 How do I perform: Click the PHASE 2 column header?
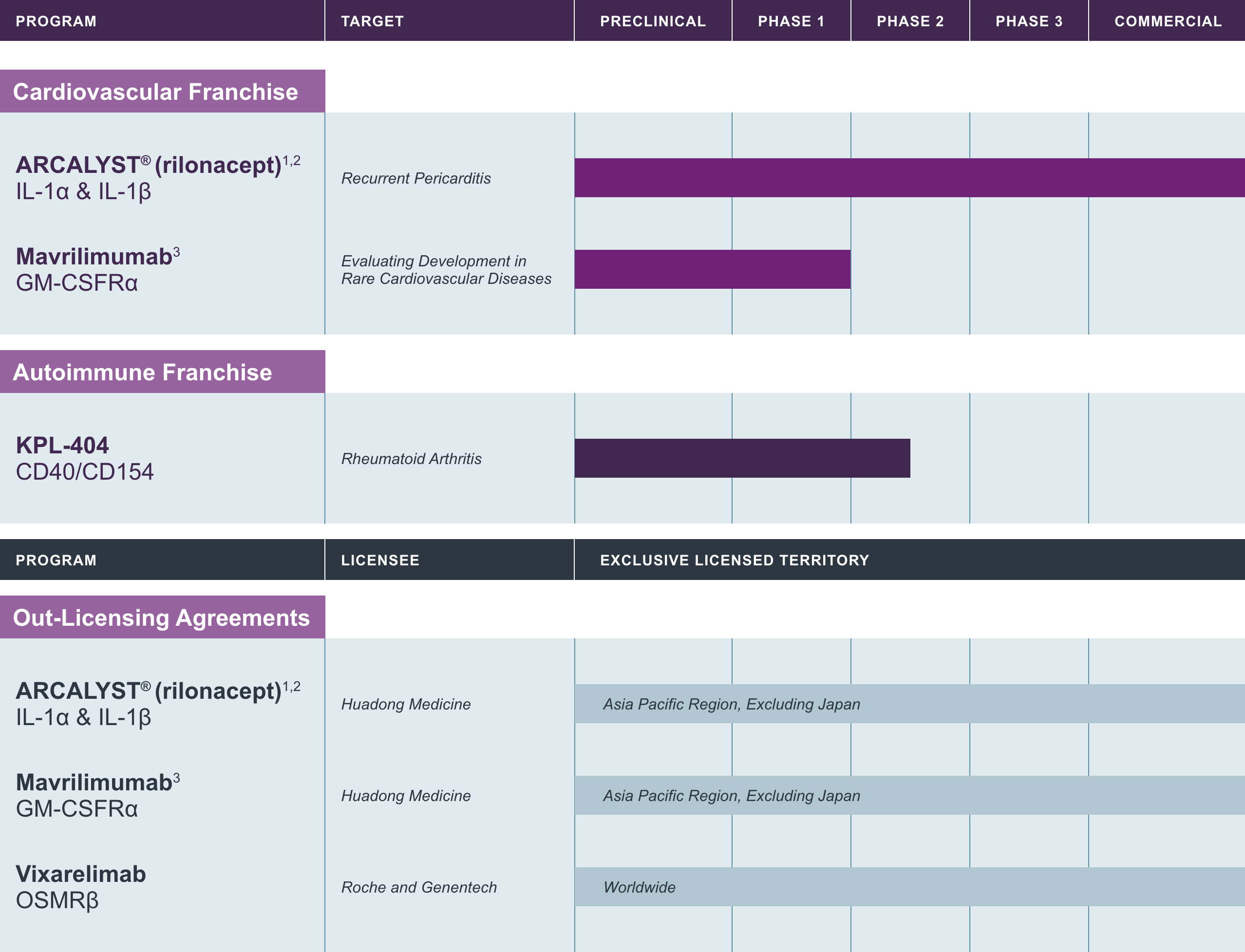[x=910, y=21]
